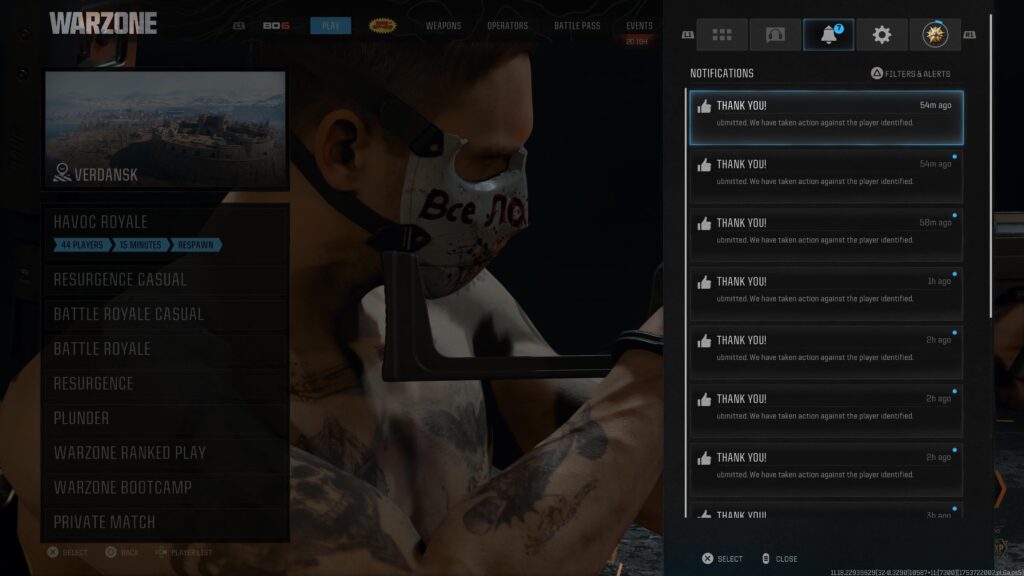The image size is (1024, 576).
Task: Click thumbs-up icon on 1h ago notification
Action: click(x=704, y=283)
